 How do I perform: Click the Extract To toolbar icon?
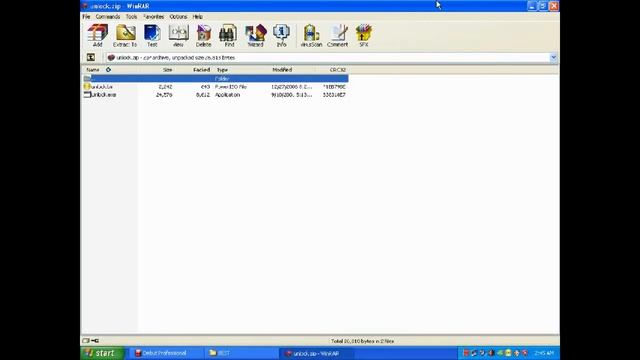(x=125, y=36)
